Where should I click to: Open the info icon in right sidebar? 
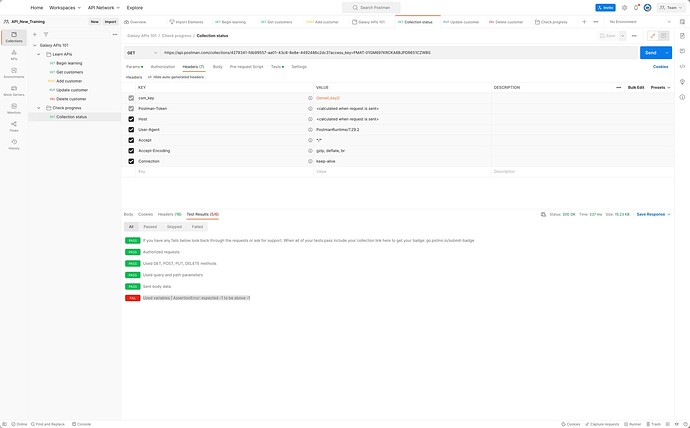682,97
